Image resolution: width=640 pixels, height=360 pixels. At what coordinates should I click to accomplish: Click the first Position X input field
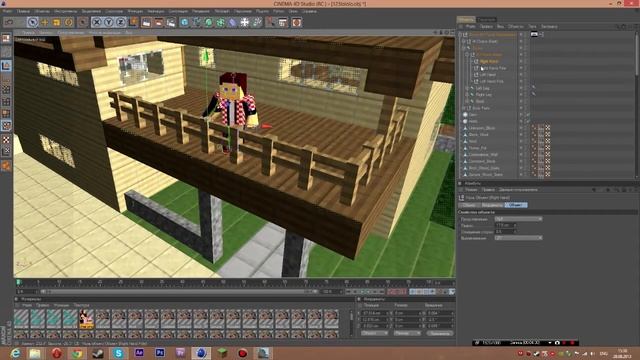pos(375,313)
